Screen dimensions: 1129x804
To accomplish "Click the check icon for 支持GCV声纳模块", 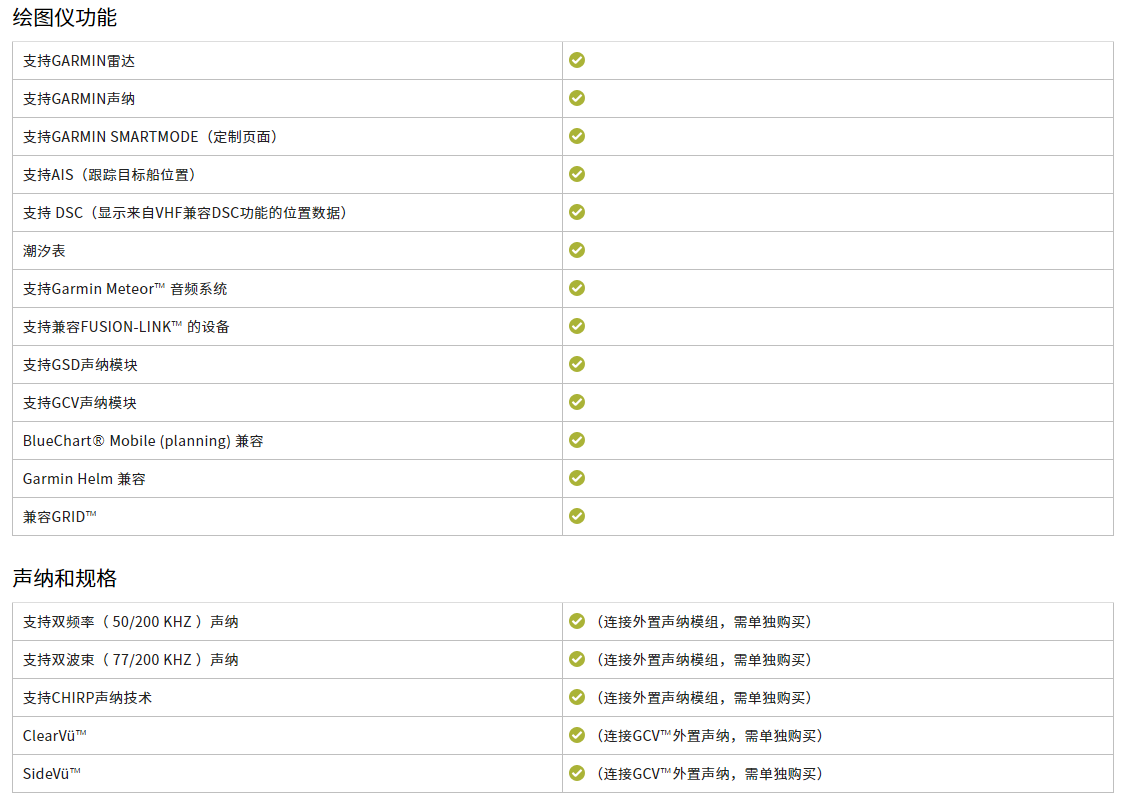I will 577,402.
